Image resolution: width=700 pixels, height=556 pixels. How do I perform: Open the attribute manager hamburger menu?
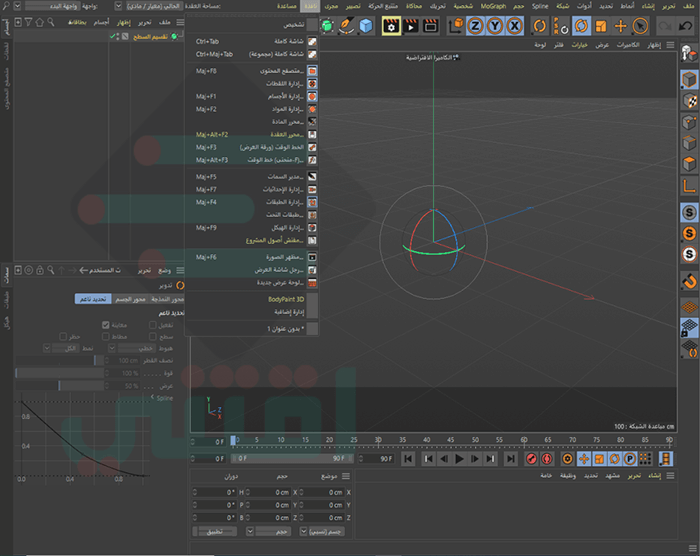click(180, 271)
